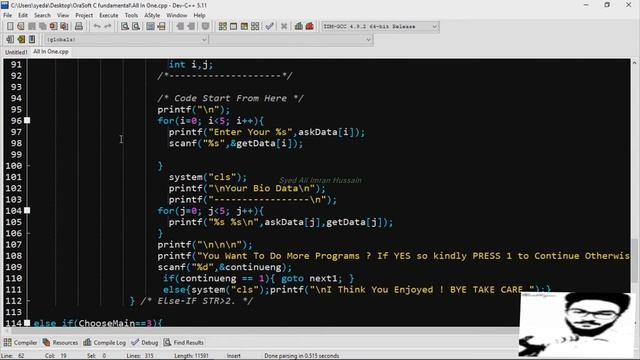The height and width of the screenshot is (360, 640).
Task: Click the 'int i,j;' declaration on line 91
Action: coord(191,64)
